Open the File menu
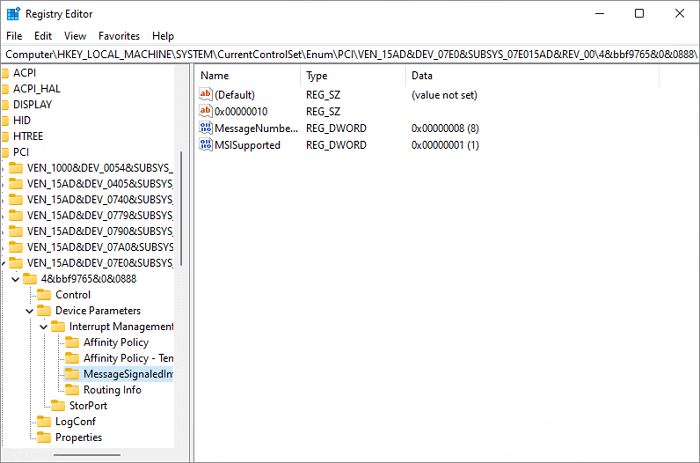This screenshot has height=463, width=700. point(14,36)
